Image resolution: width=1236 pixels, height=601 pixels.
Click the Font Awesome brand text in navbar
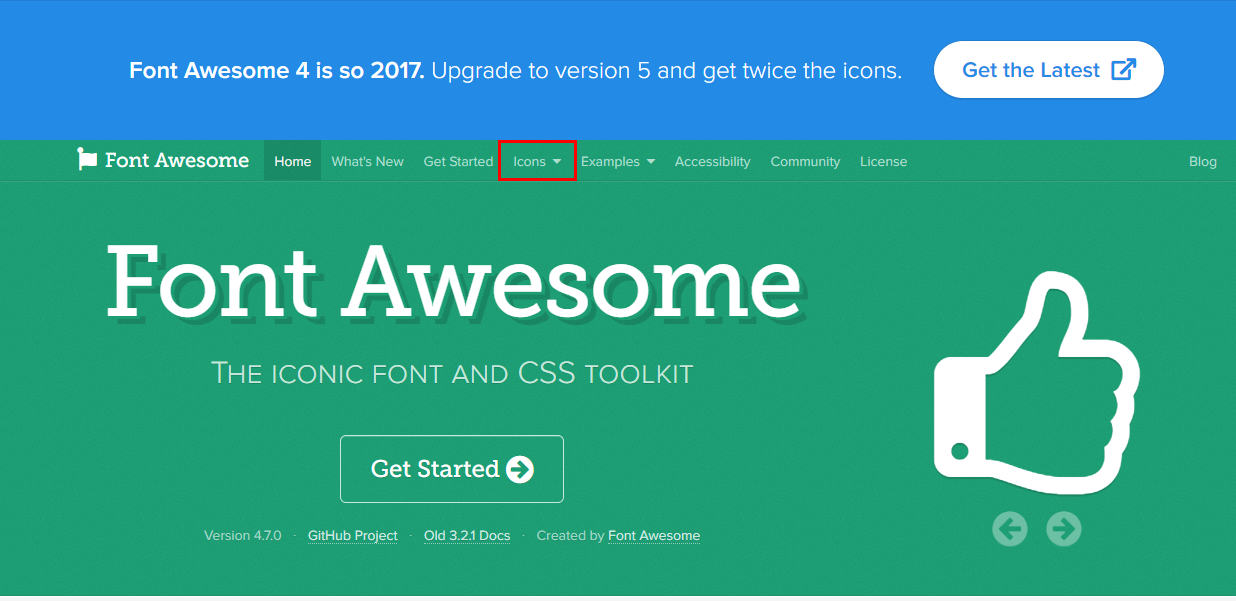click(177, 160)
